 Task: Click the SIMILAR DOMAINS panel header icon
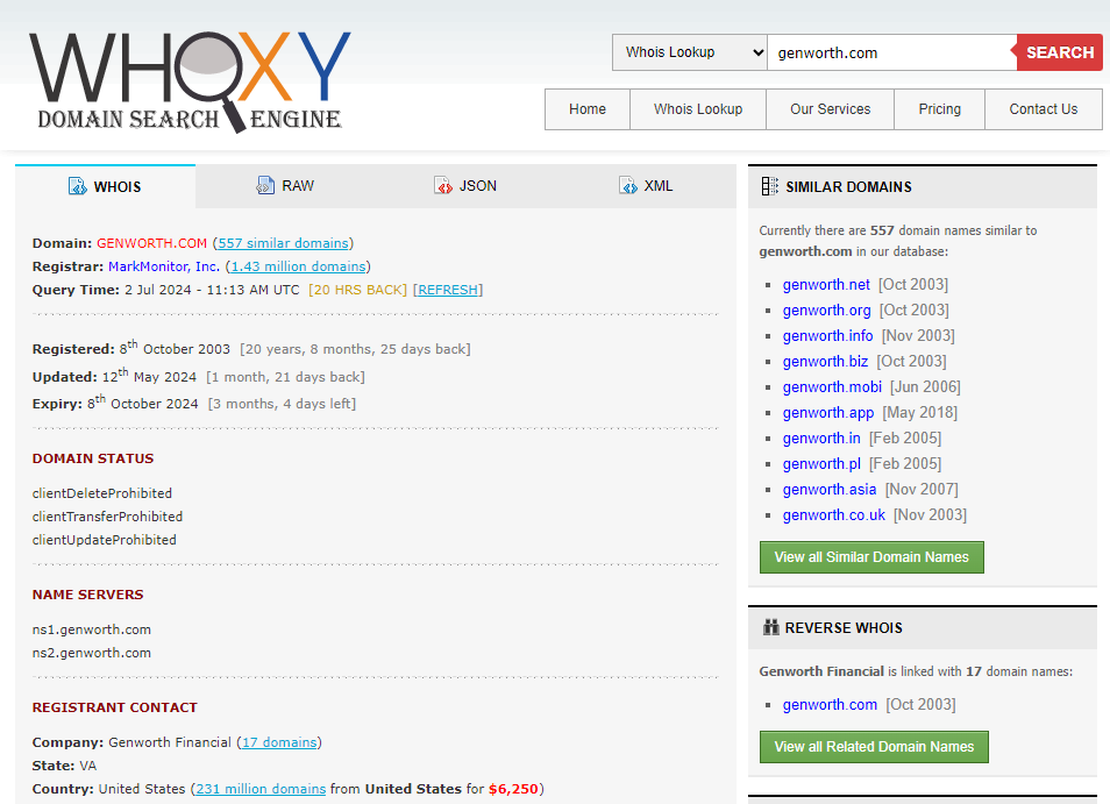[x=768, y=186]
